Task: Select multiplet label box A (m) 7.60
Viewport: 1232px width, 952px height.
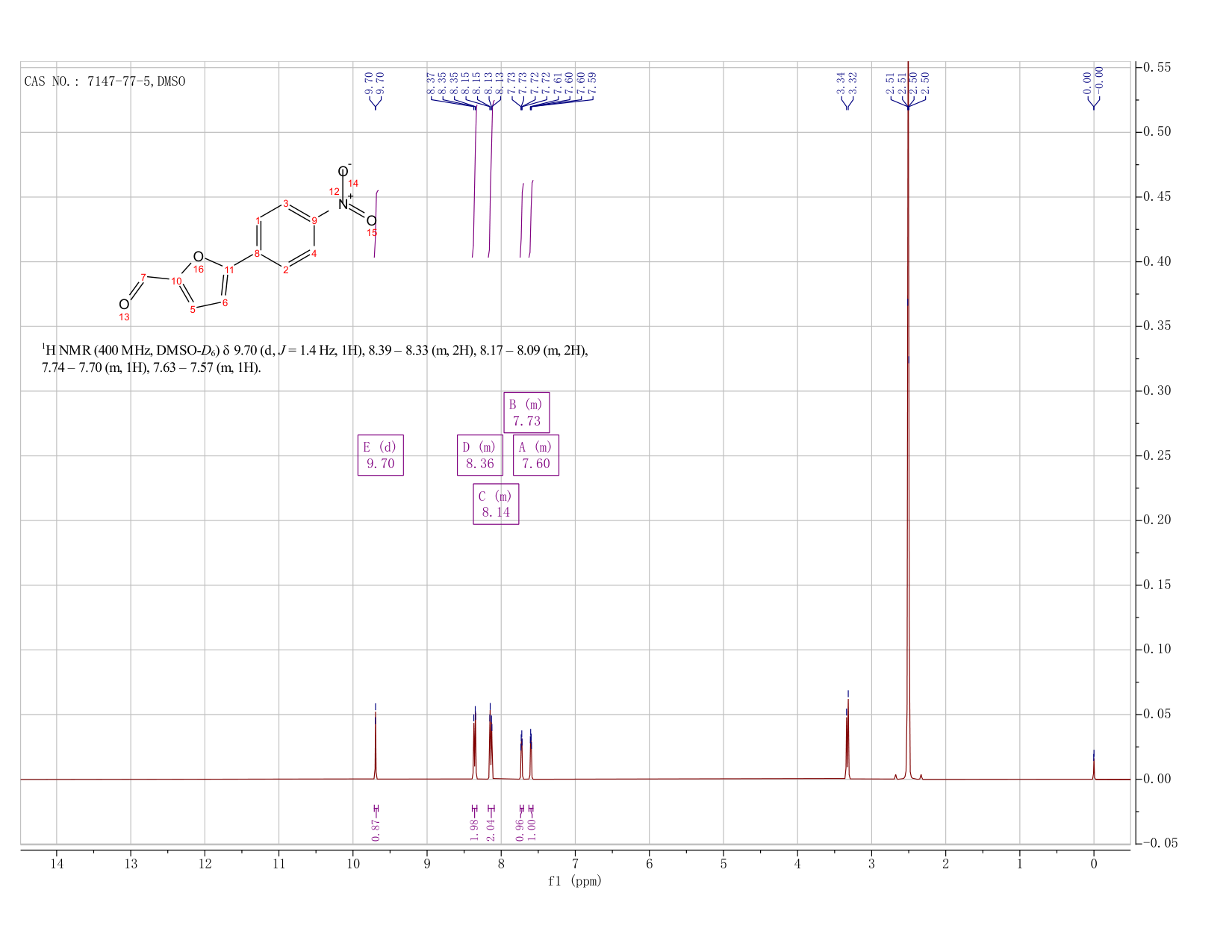Action: click(536, 455)
